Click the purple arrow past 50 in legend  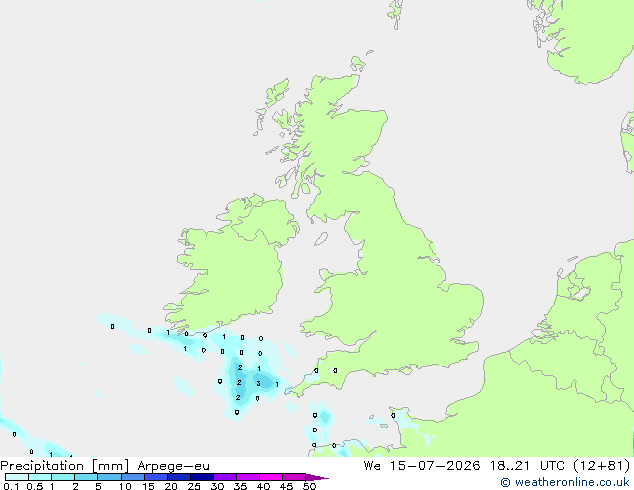[x=317, y=477]
